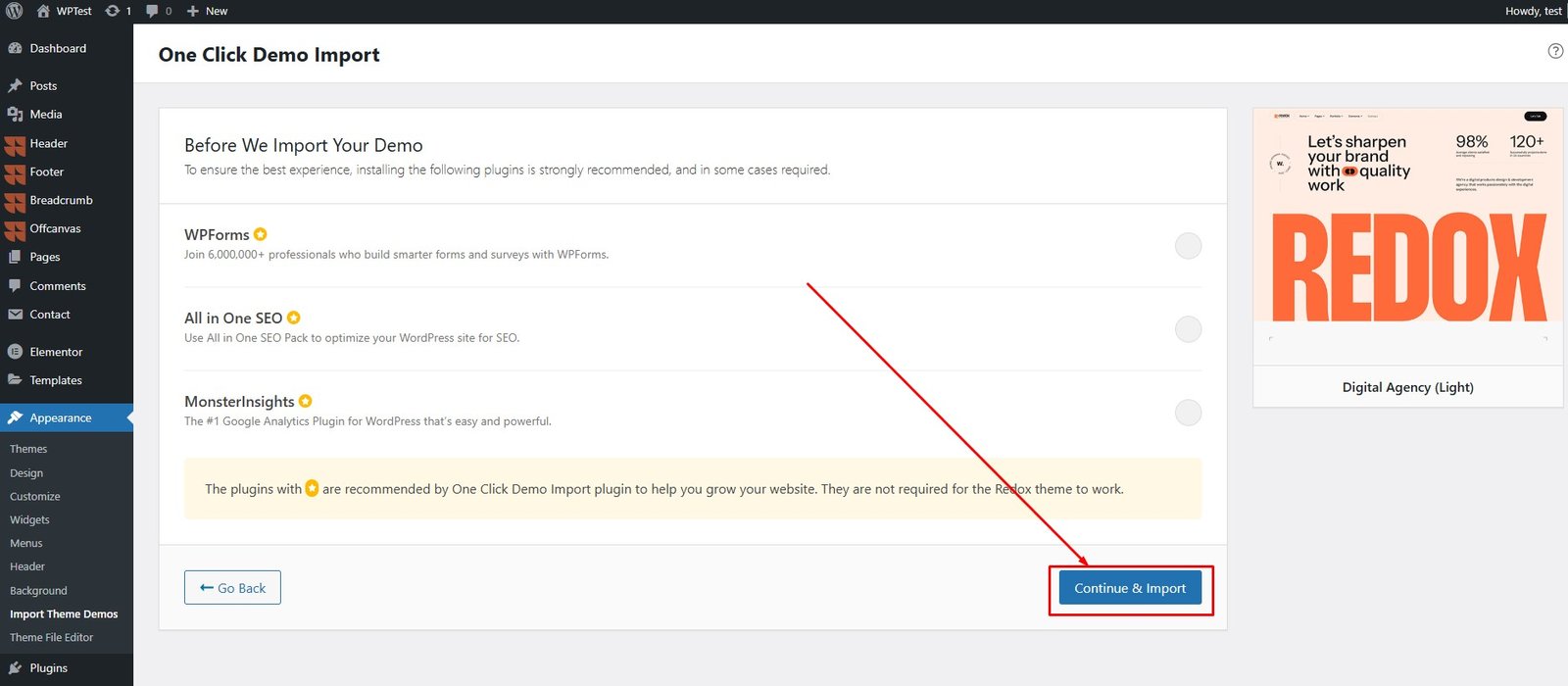Image resolution: width=1568 pixels, height=686 pixels.
Task: Click the Howdy, test account link
Action: click(x=1534, y=11)
